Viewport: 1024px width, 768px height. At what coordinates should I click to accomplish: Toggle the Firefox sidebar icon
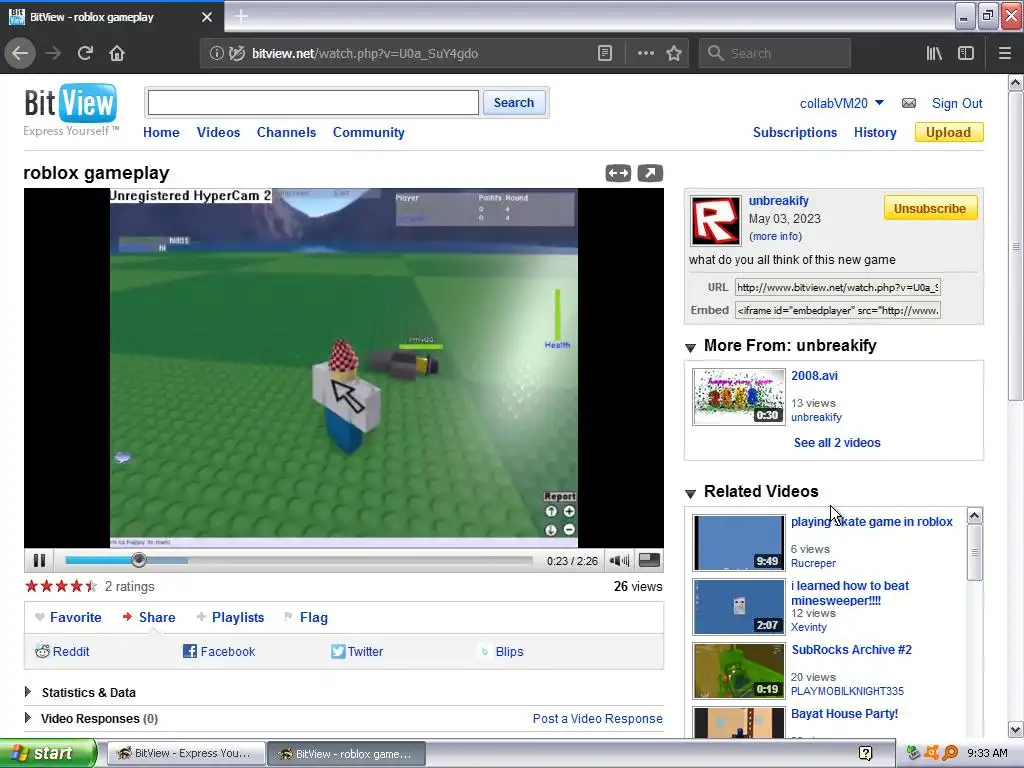pos(966,54)
